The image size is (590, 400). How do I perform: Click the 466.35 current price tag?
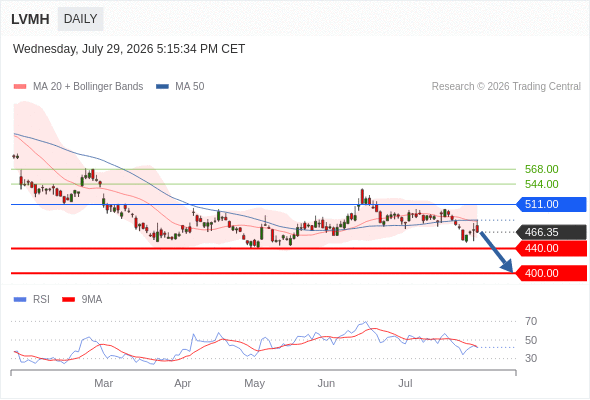551,232
